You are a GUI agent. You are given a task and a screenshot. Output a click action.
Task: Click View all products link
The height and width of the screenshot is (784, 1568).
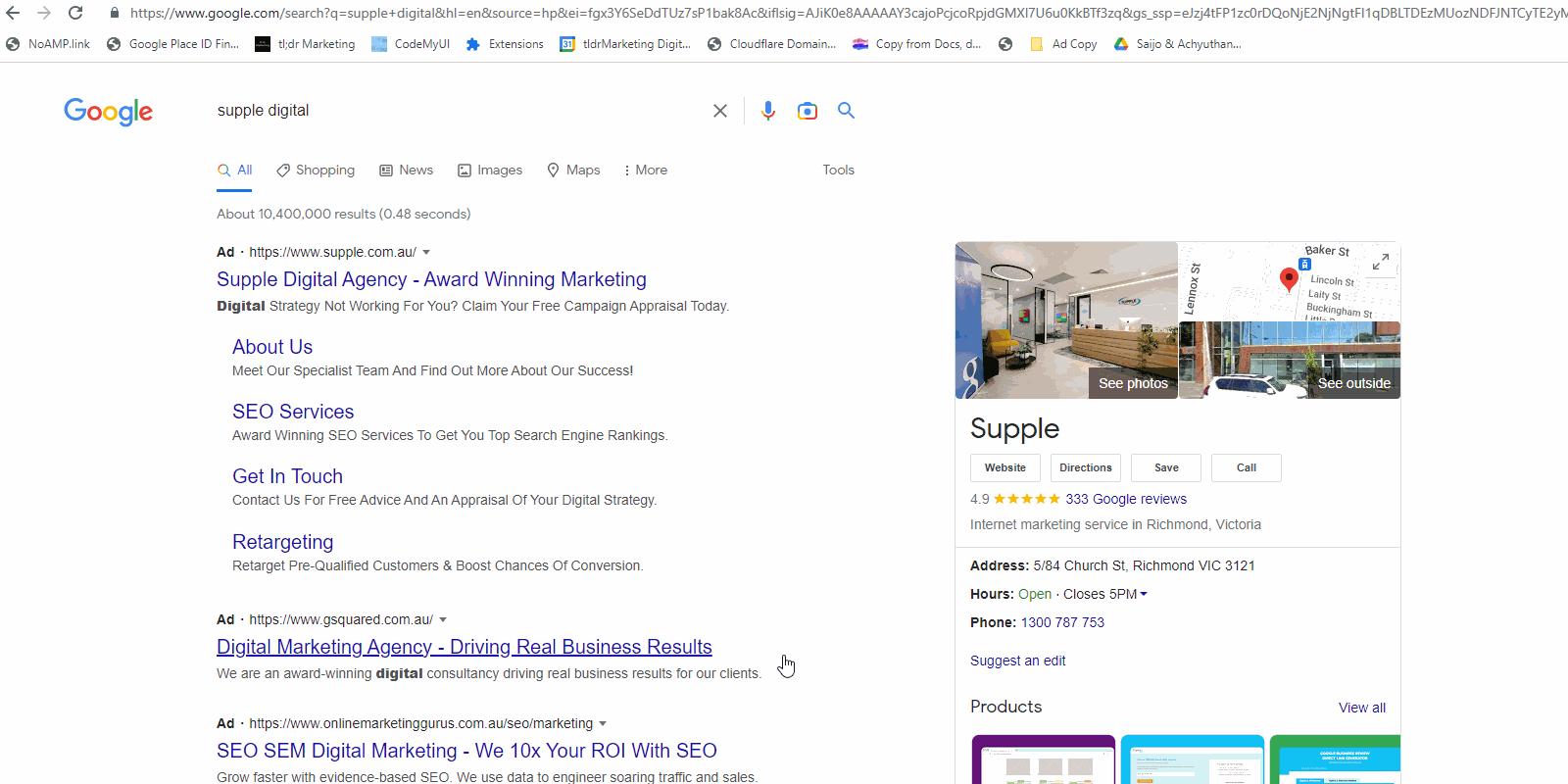click(1362, 709)
